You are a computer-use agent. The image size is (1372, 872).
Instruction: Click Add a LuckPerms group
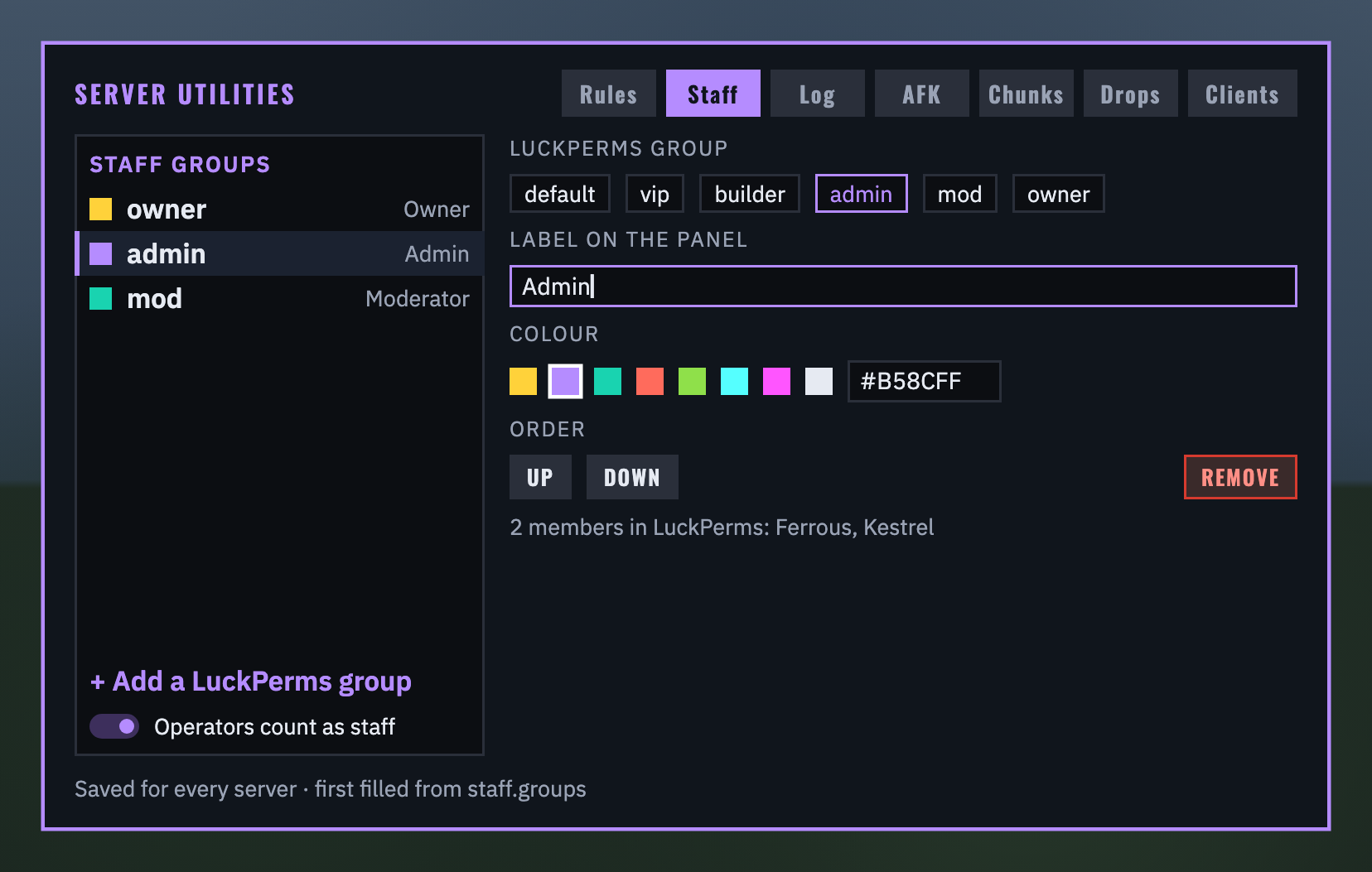point(251,681)
